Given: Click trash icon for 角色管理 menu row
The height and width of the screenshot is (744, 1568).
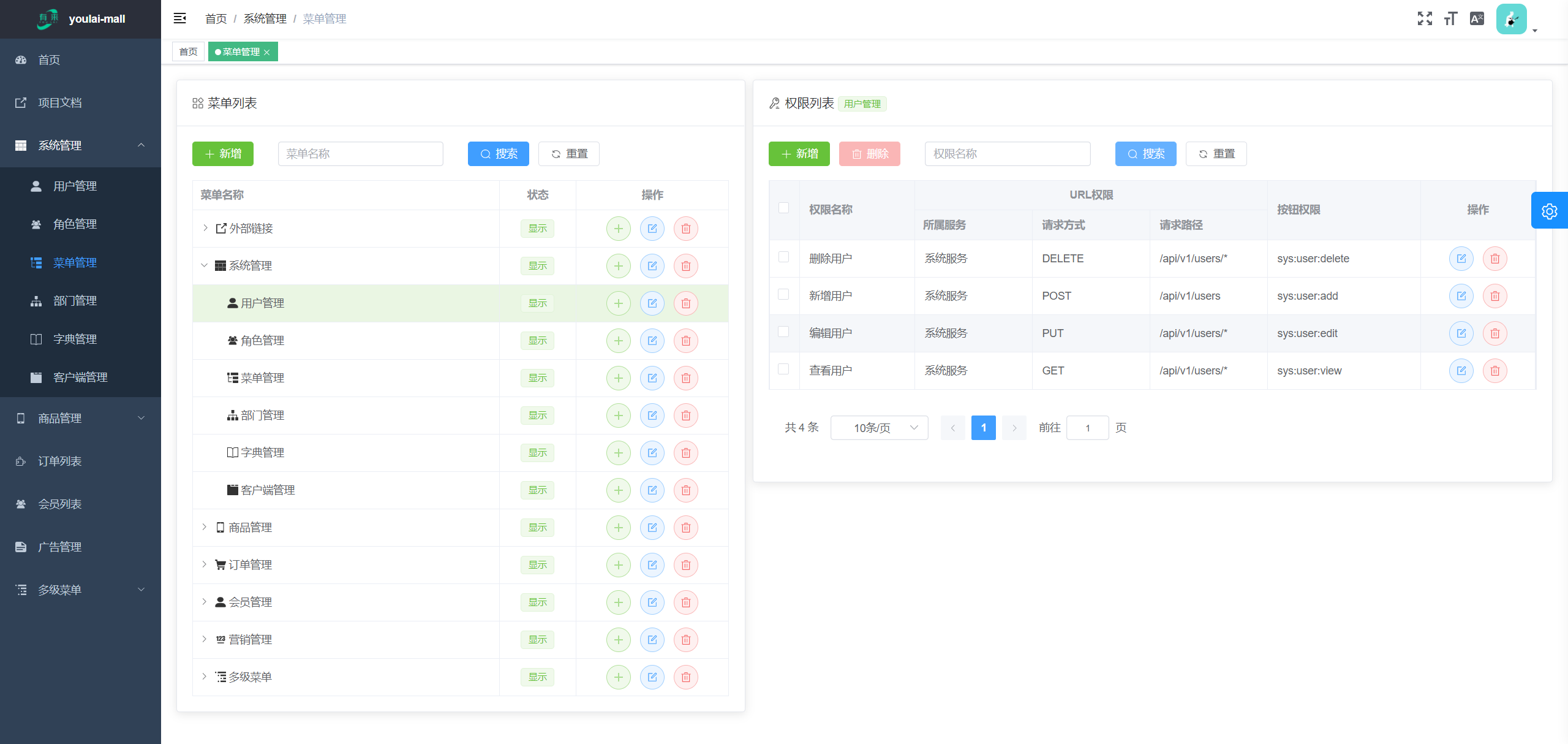Looking at the screenshot, I should [x=685, y=341].
